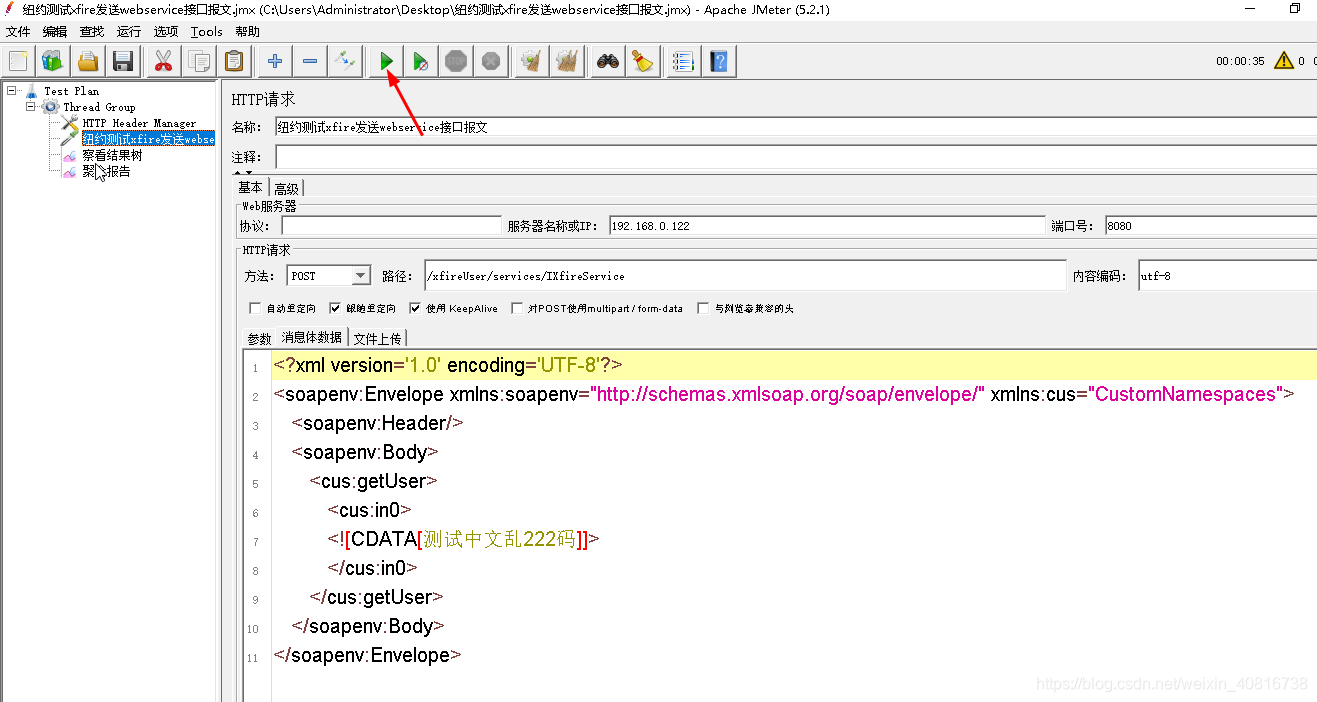Open the Function Helper list icon

click(683, 61)
